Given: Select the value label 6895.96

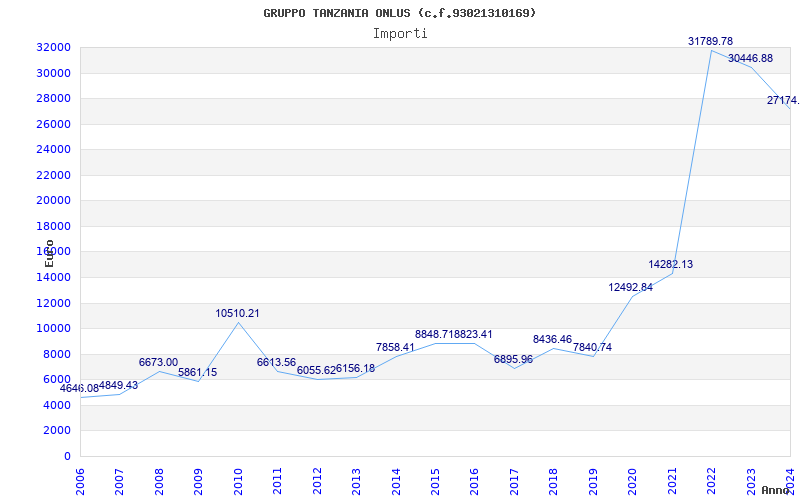Looking at the screenshot, I should pos(513,359).
